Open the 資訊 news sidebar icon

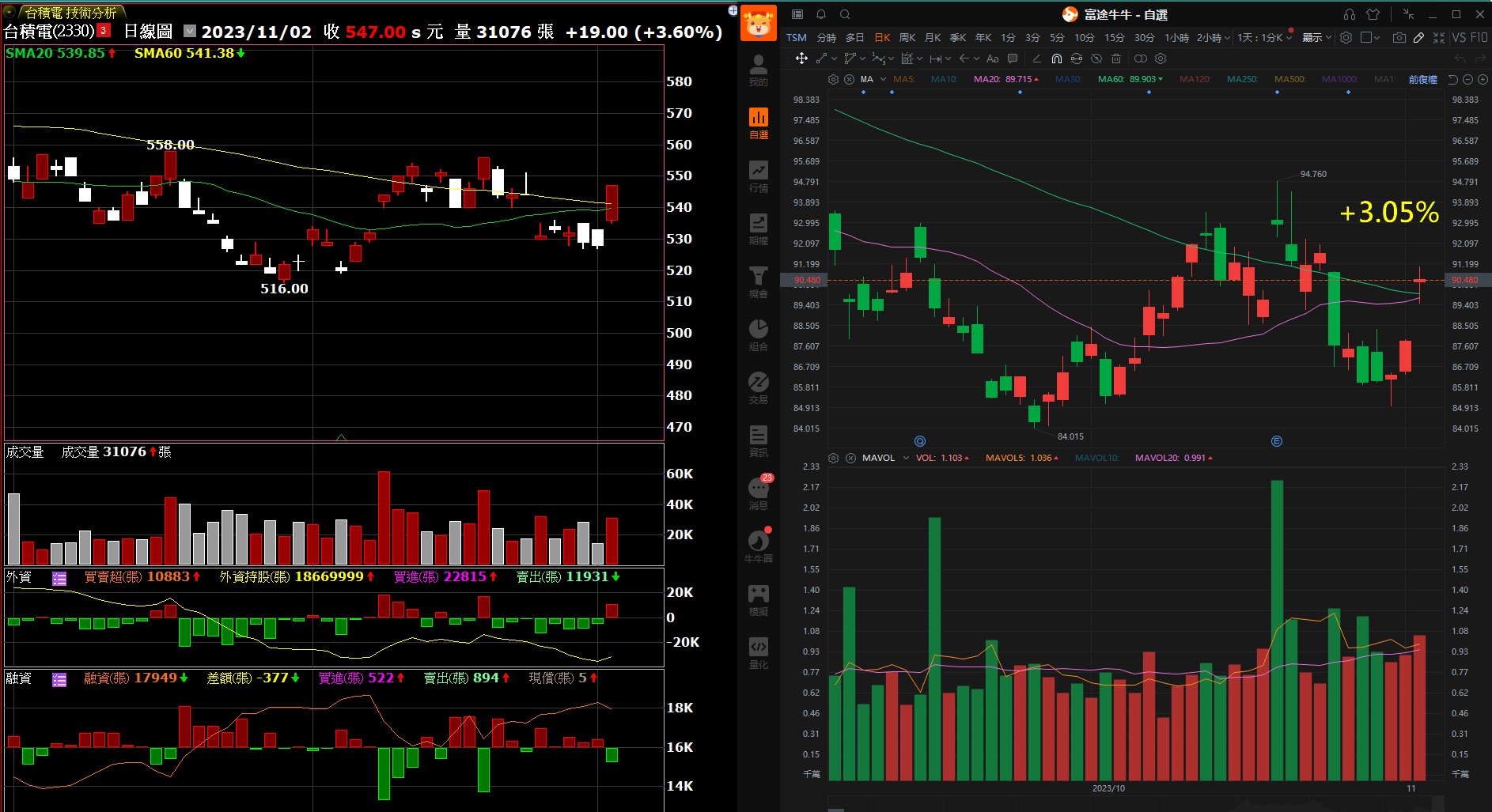tap(758, 440)
